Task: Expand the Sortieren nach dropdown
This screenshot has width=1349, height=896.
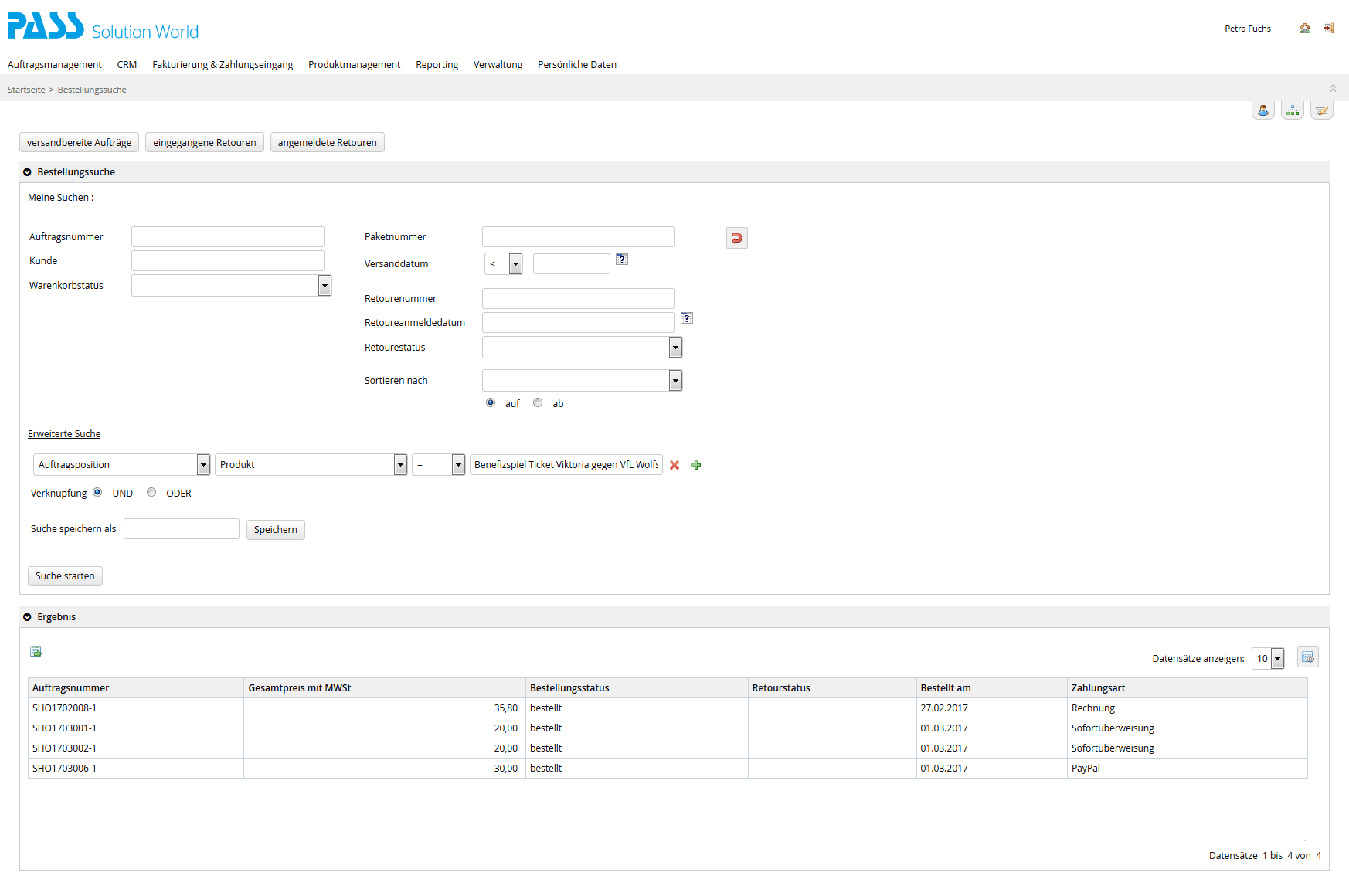Action: point(675,381)
